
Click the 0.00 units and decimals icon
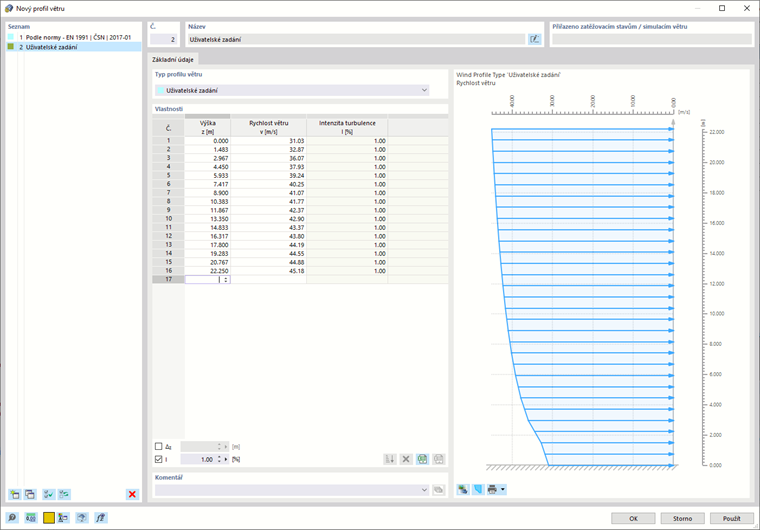click(x=31, y=518)
